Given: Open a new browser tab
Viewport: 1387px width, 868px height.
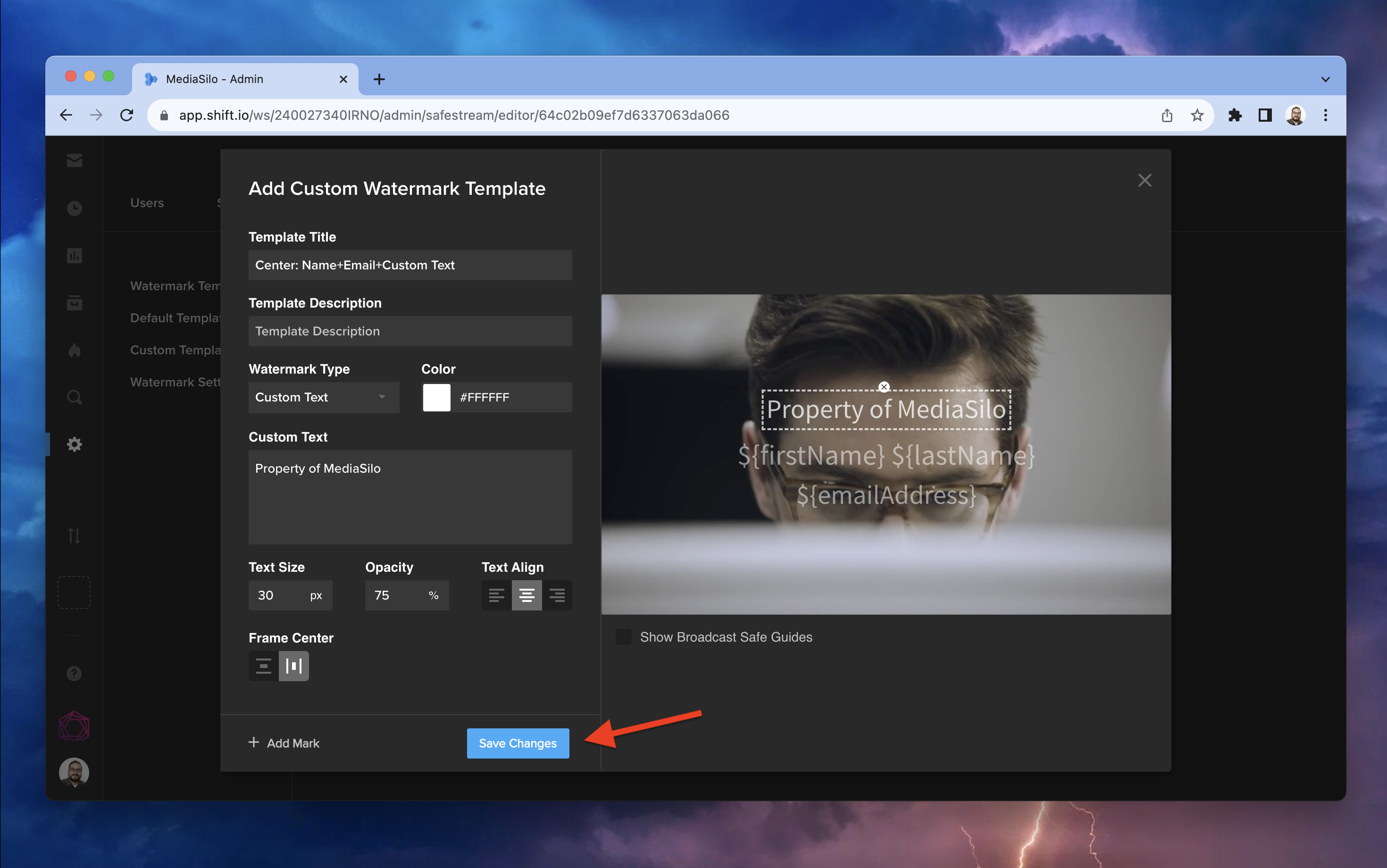Looking at the screenshot, I should [379, 79].
